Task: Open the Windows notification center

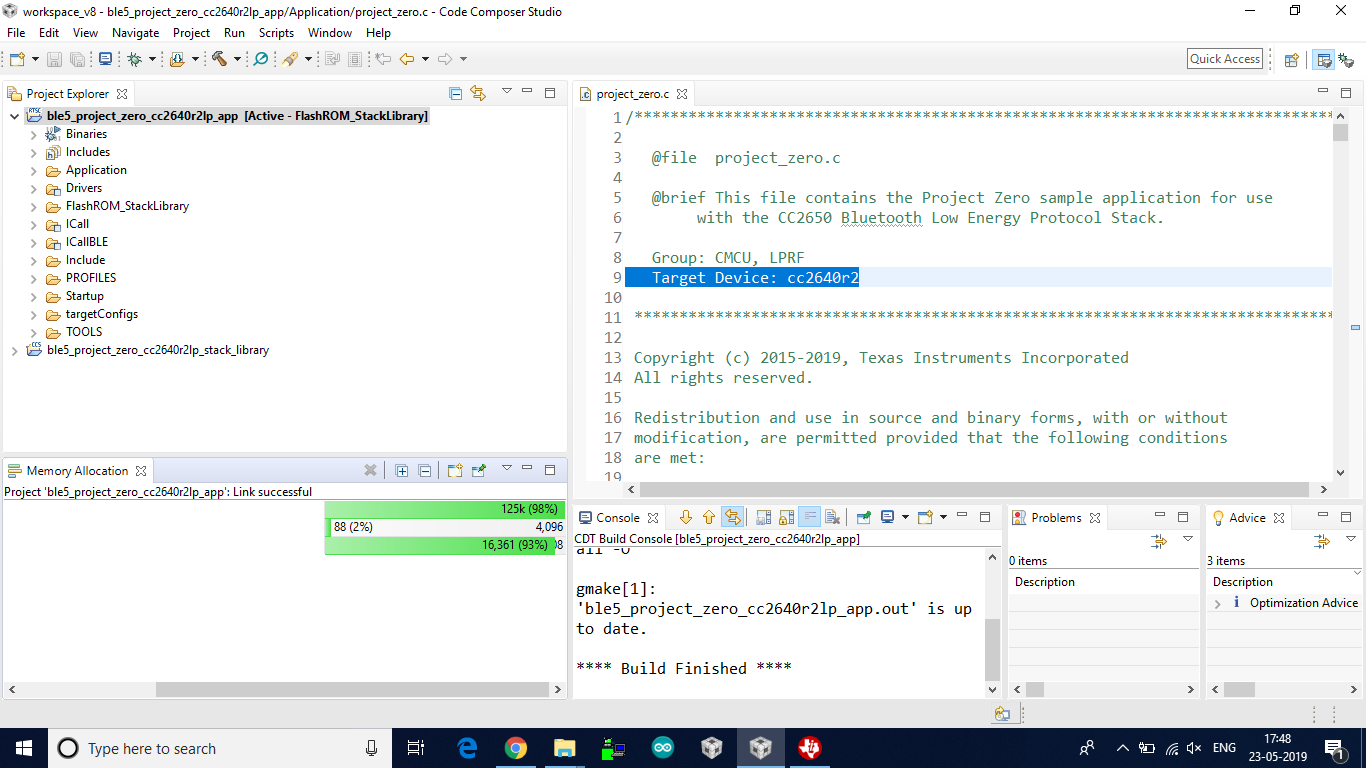Action: (1333, 748)
